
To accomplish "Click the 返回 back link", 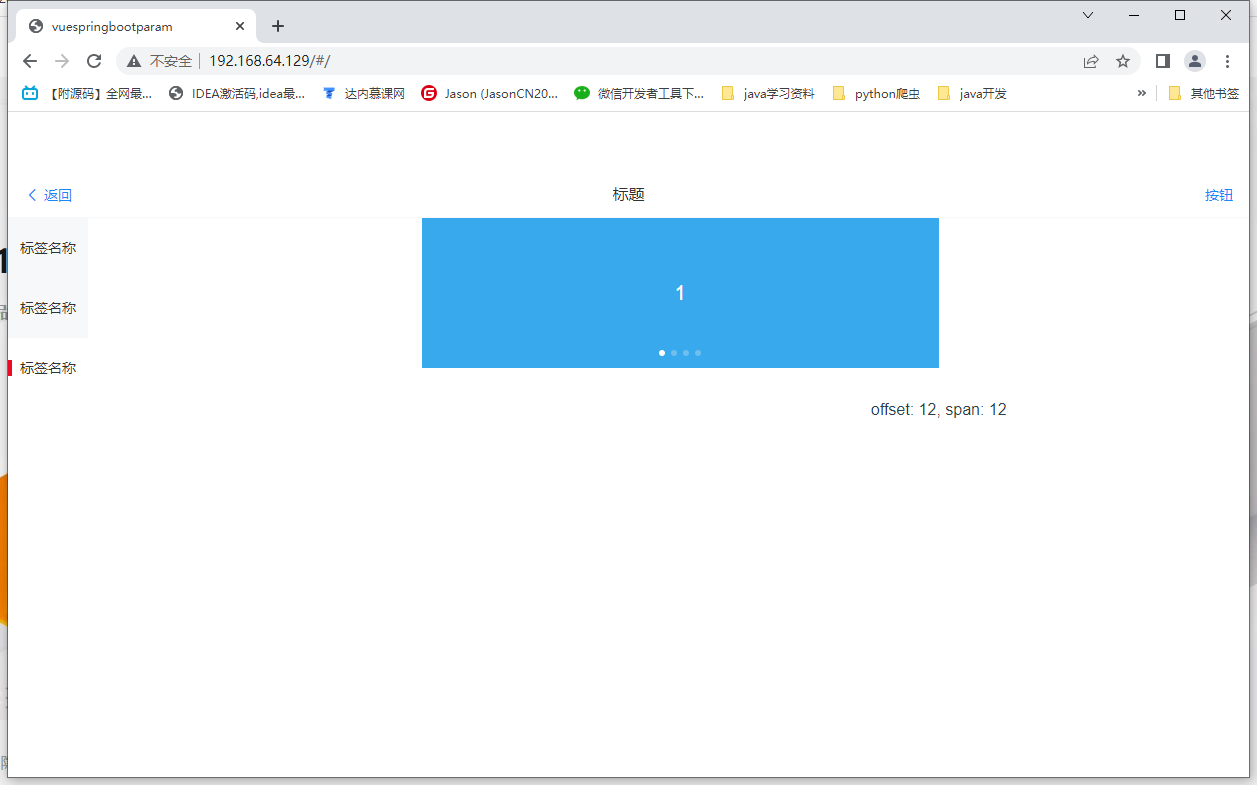I will tap(50, 195).
